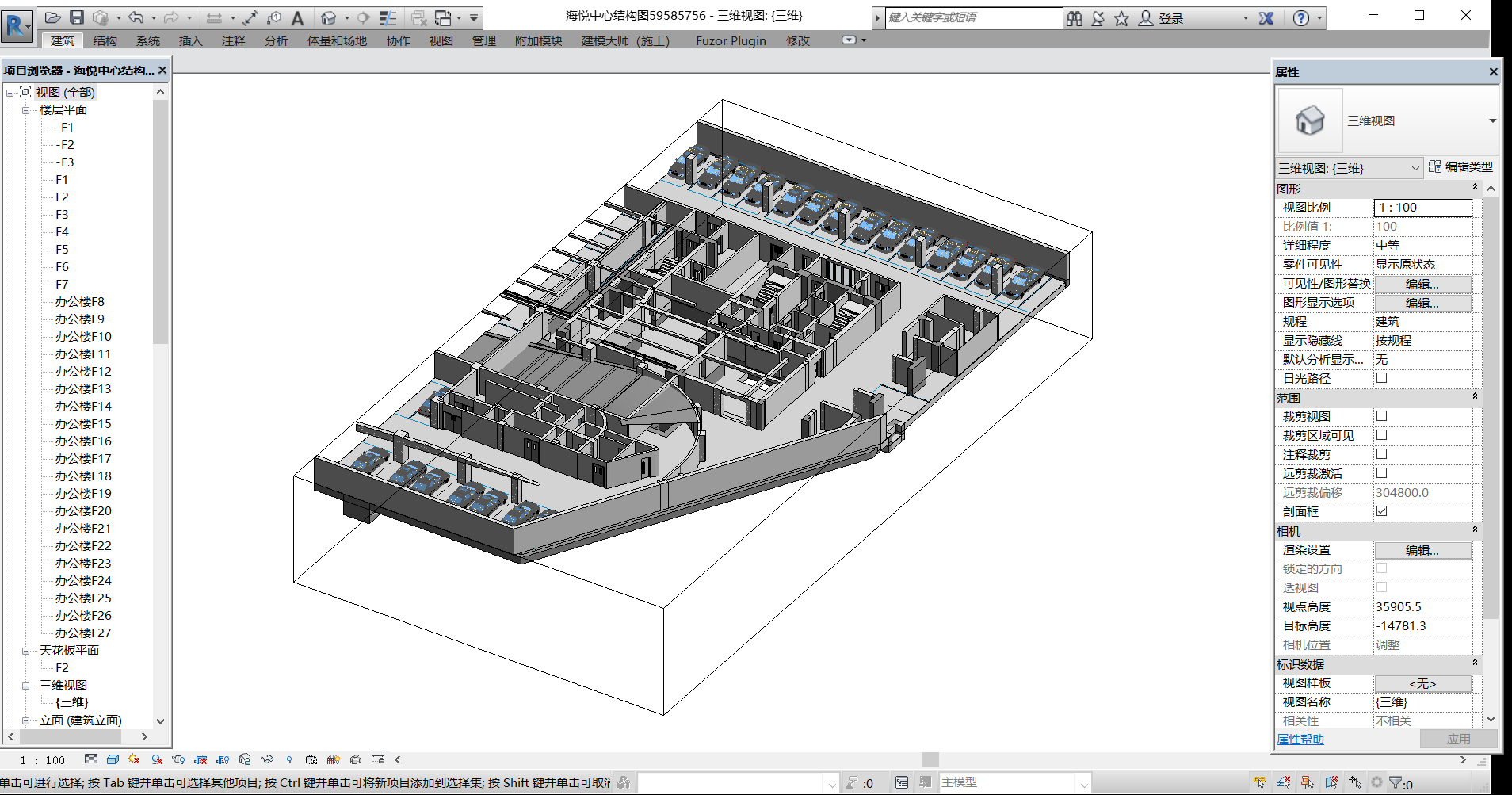
Task: Click 编辑 button for 图形显示选项
Action: [x=1422, y=303]
